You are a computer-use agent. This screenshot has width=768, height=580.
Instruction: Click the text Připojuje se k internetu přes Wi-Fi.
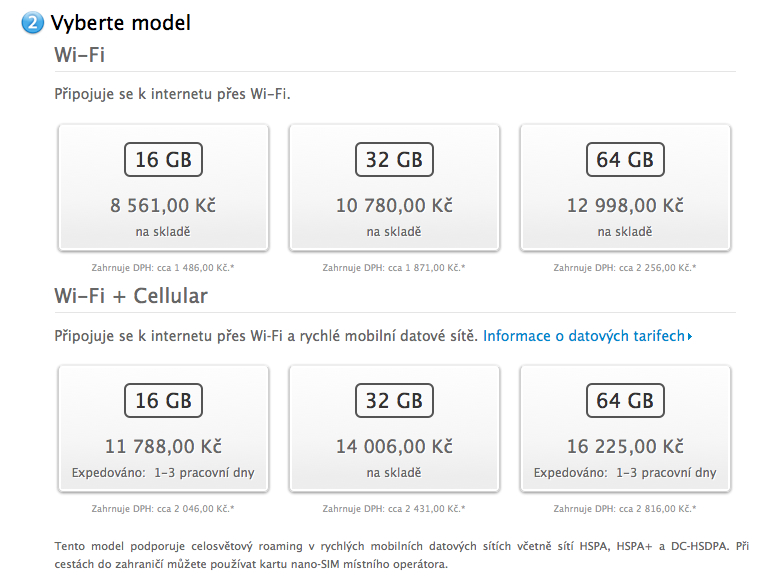point(172,95)
